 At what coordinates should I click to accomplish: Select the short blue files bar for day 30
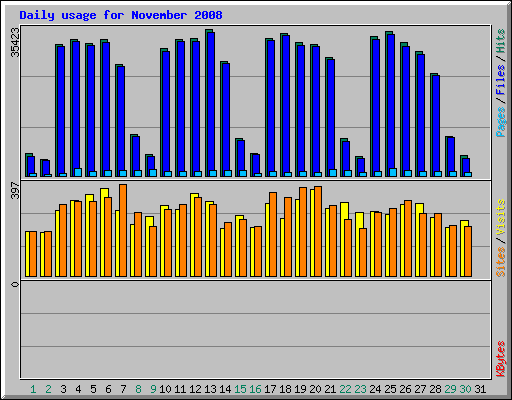[466, 166]
